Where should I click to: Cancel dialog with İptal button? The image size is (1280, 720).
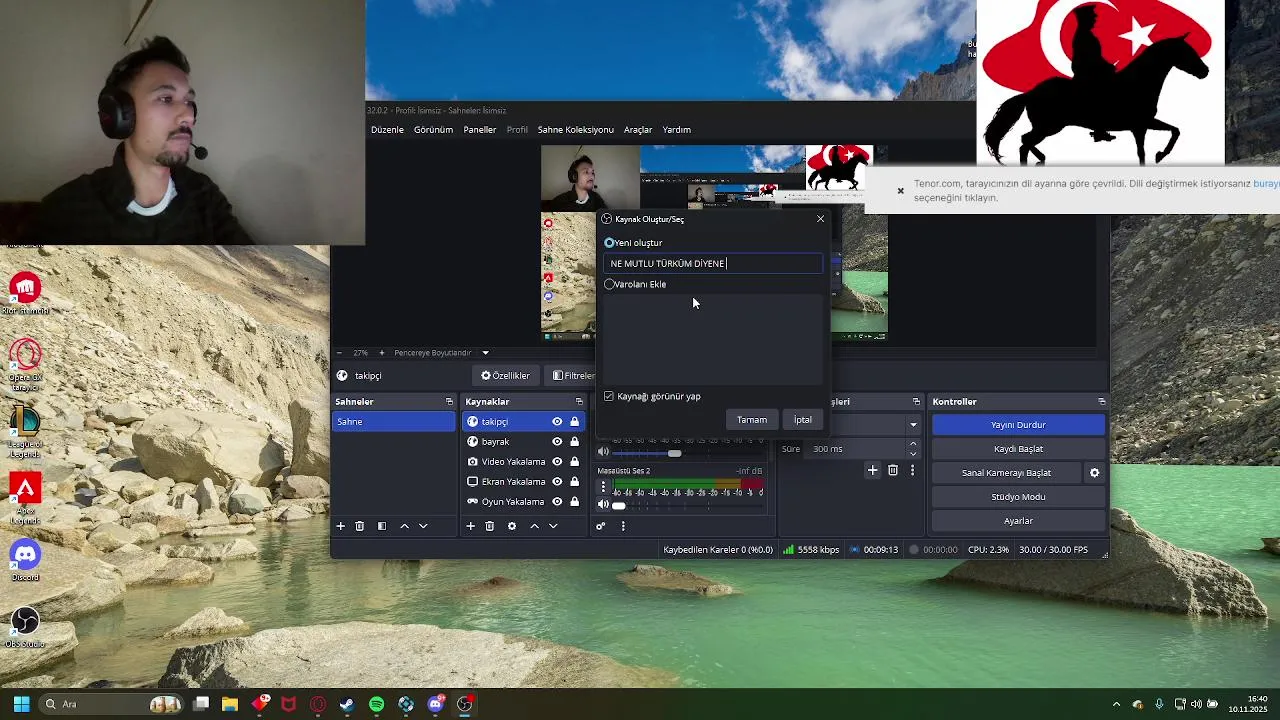click(803, 420)
